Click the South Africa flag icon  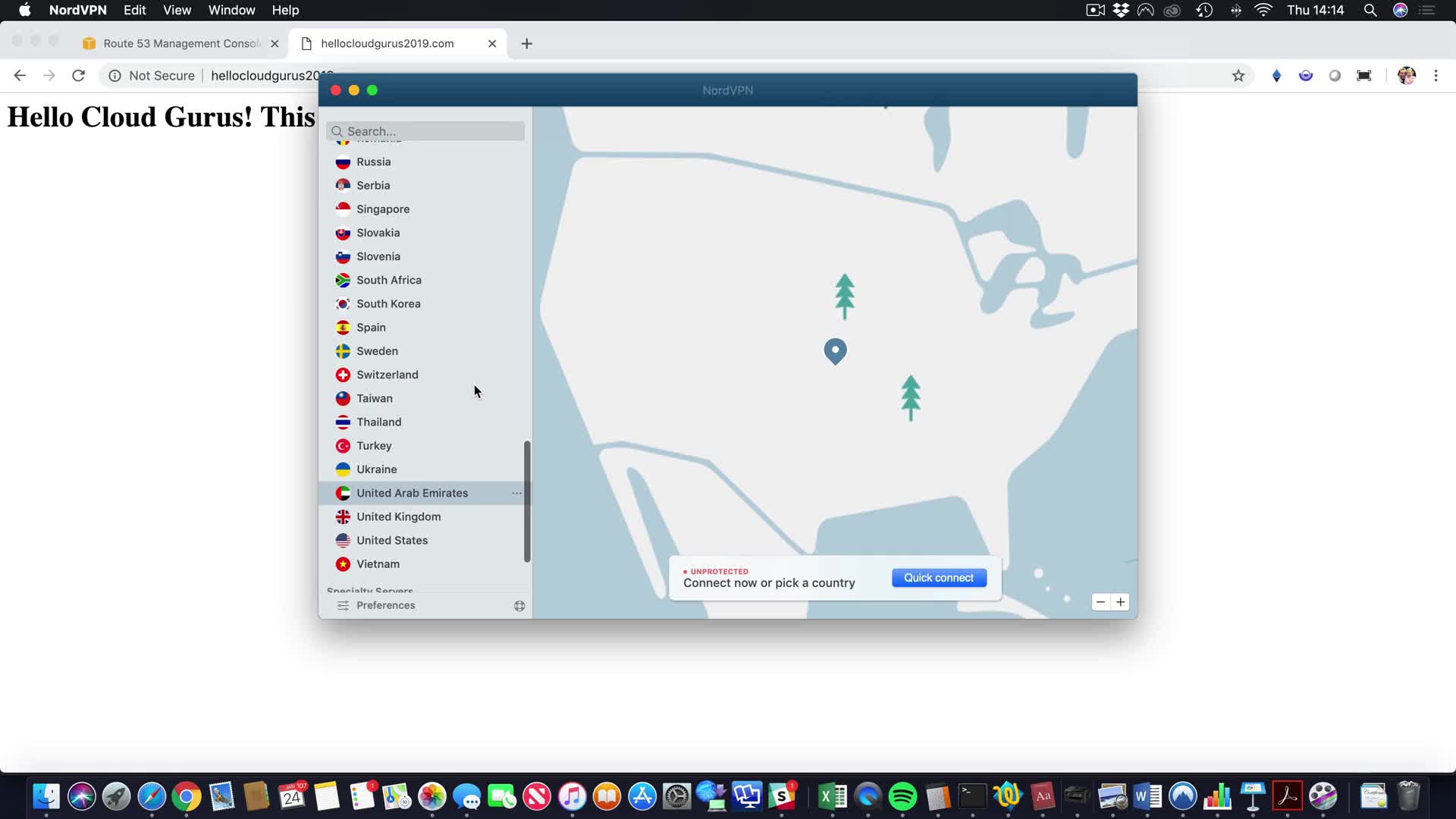343,280
